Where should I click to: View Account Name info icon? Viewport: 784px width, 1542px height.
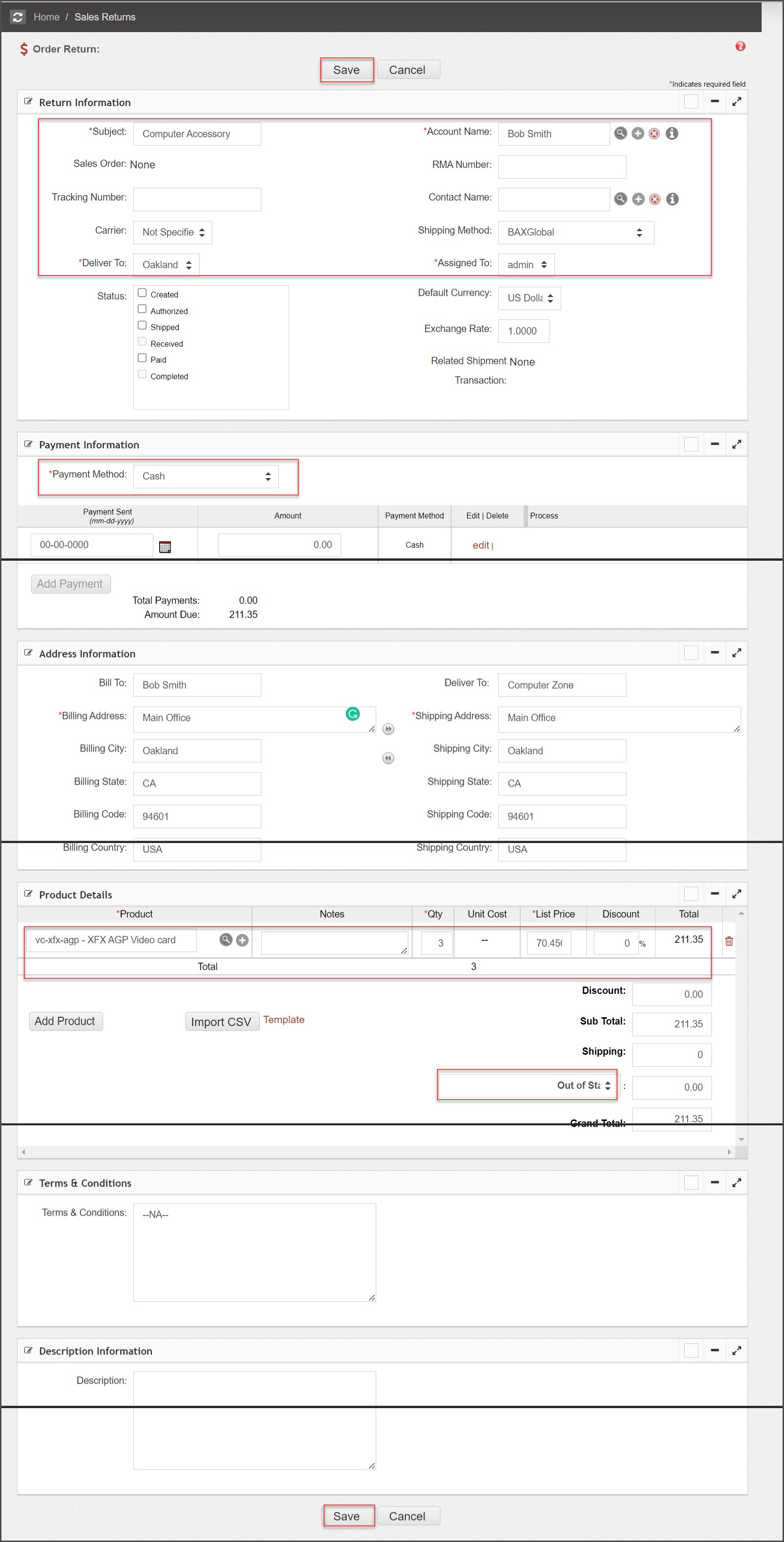point(672,133)
